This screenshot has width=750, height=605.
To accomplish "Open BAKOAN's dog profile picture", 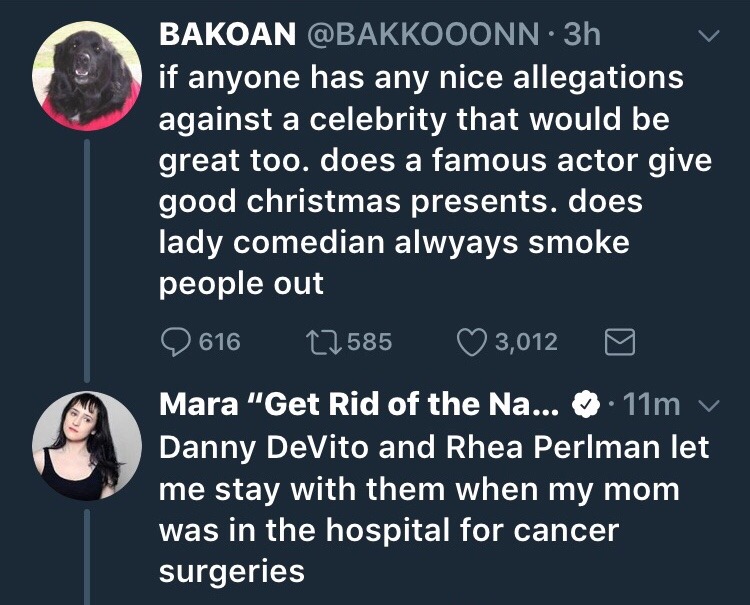I will click(87, 77).
